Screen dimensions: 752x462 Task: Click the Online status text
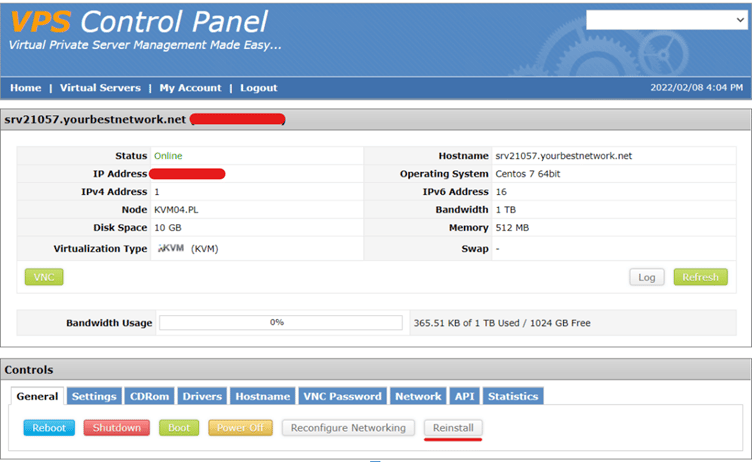point(168,156)
